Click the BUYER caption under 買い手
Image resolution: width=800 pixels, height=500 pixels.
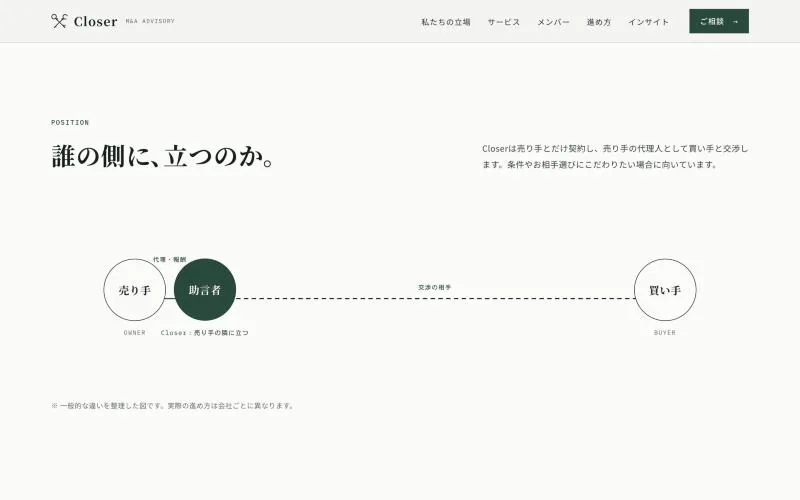[665, 333]
